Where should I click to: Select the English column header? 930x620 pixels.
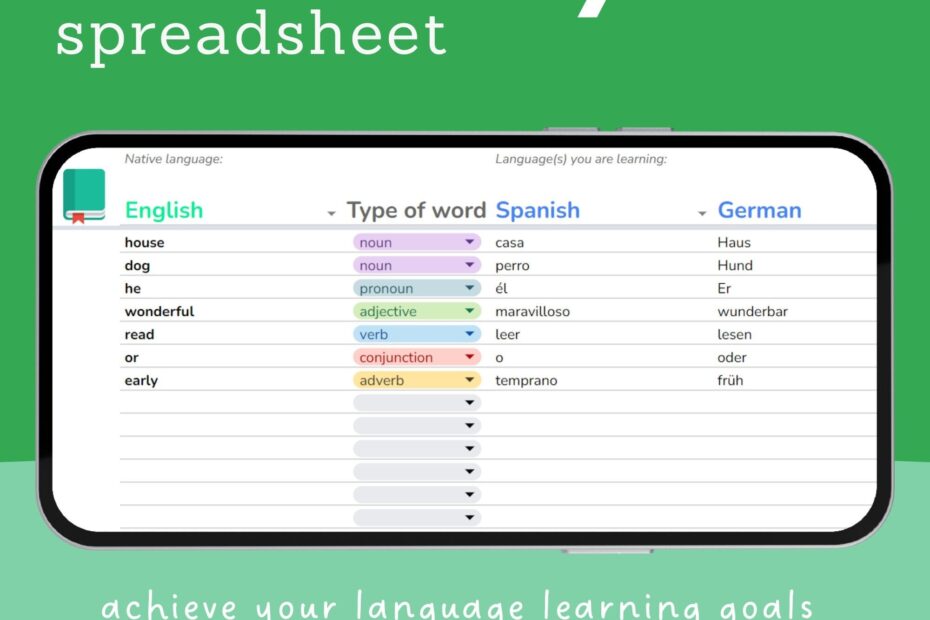click(x=164, y=210)
